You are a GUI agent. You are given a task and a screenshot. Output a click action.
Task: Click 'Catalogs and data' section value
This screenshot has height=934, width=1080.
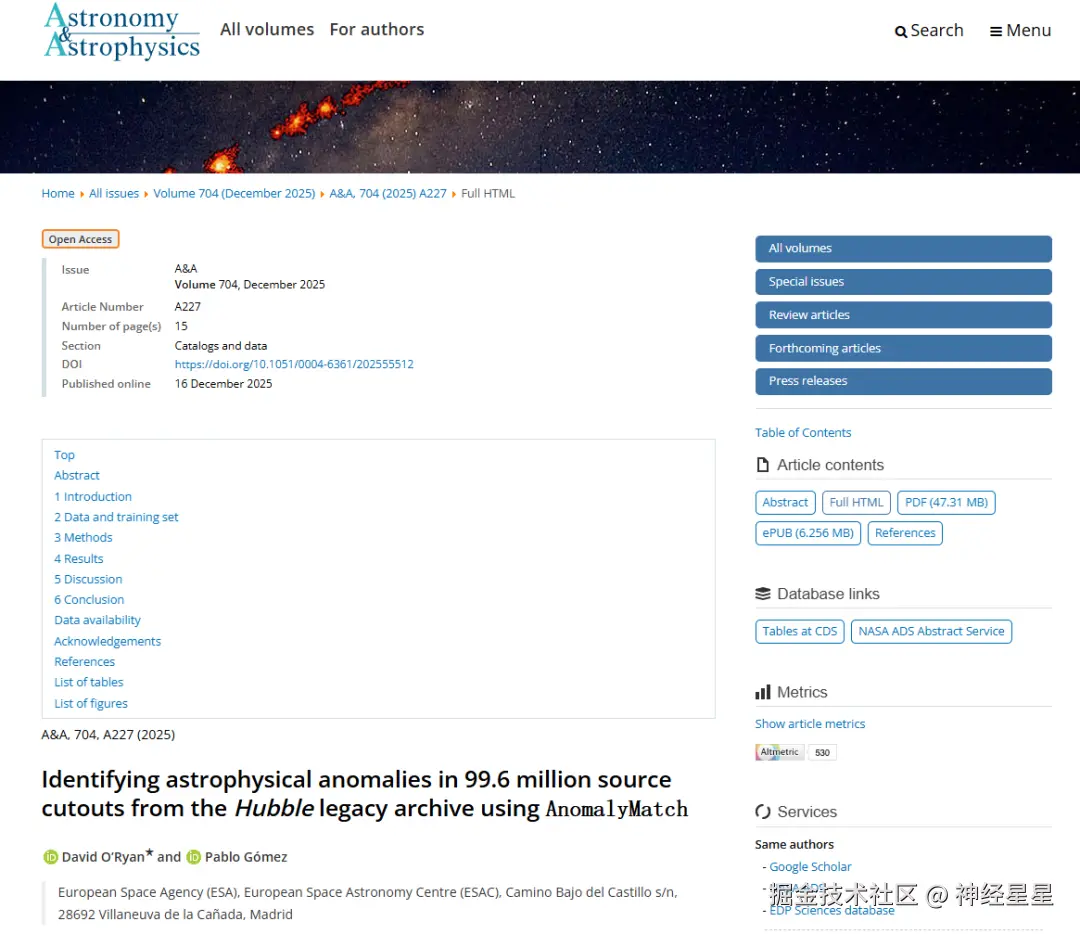click(x=220, y=346)
